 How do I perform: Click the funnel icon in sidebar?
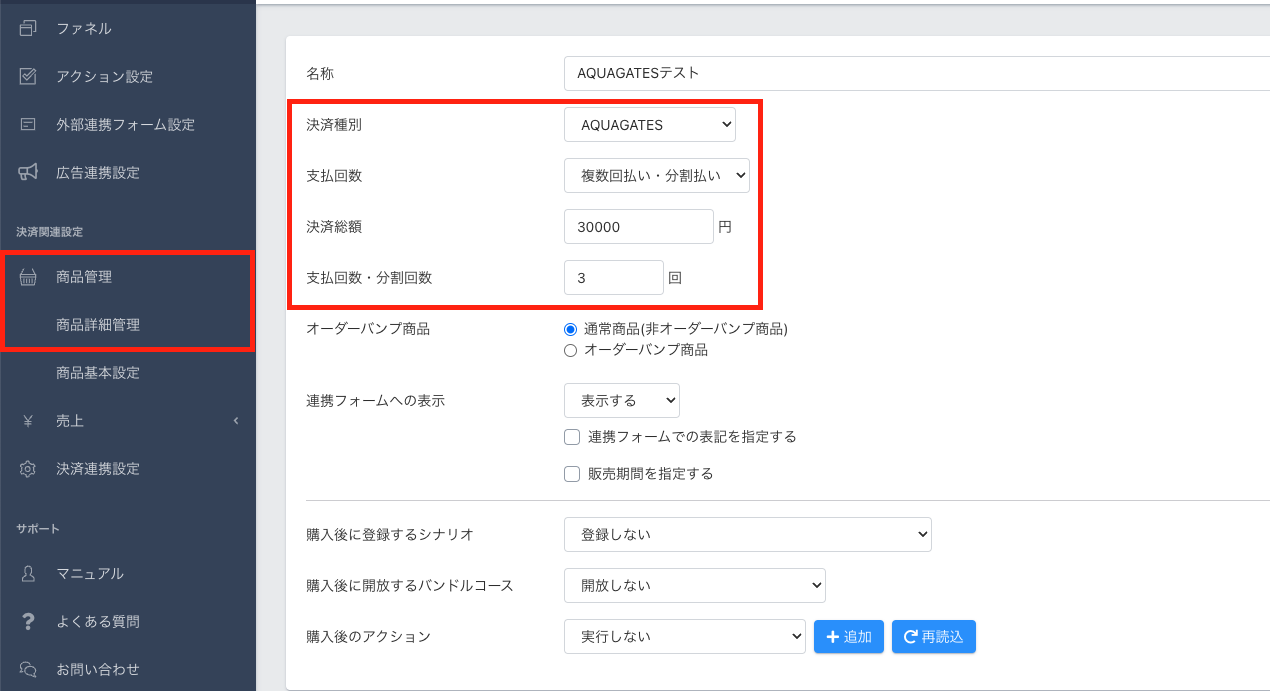(28, 28)
